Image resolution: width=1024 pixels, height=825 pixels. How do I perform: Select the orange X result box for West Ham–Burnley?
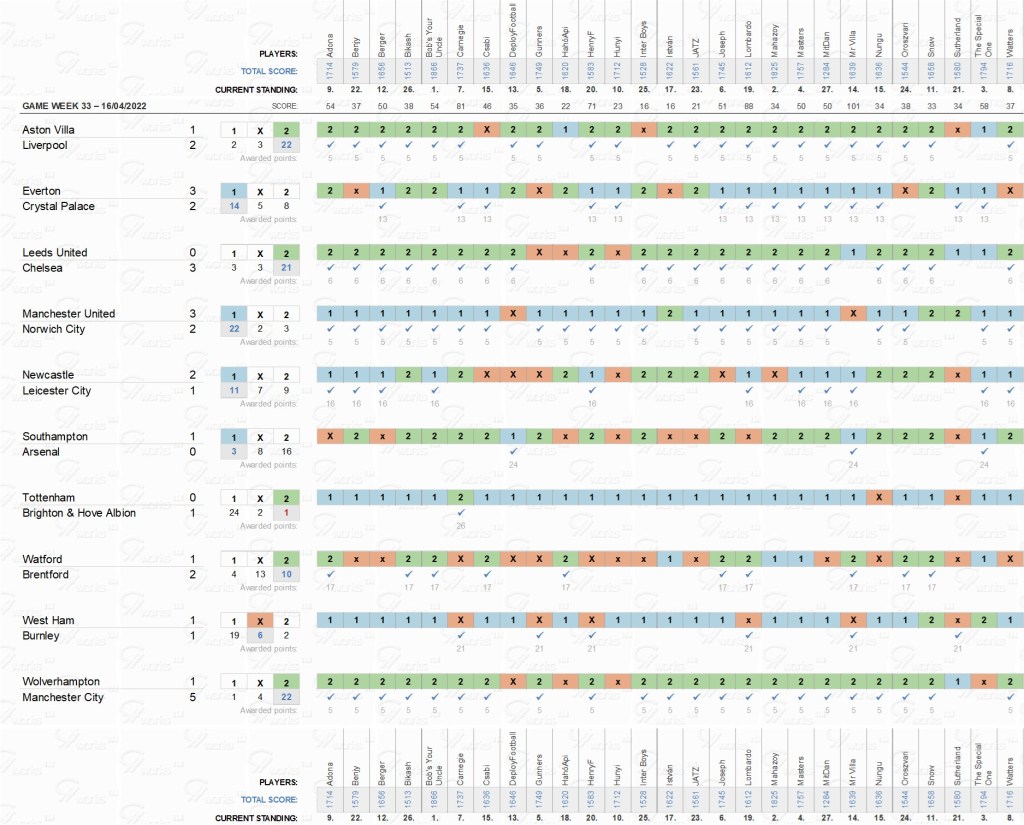259,621
